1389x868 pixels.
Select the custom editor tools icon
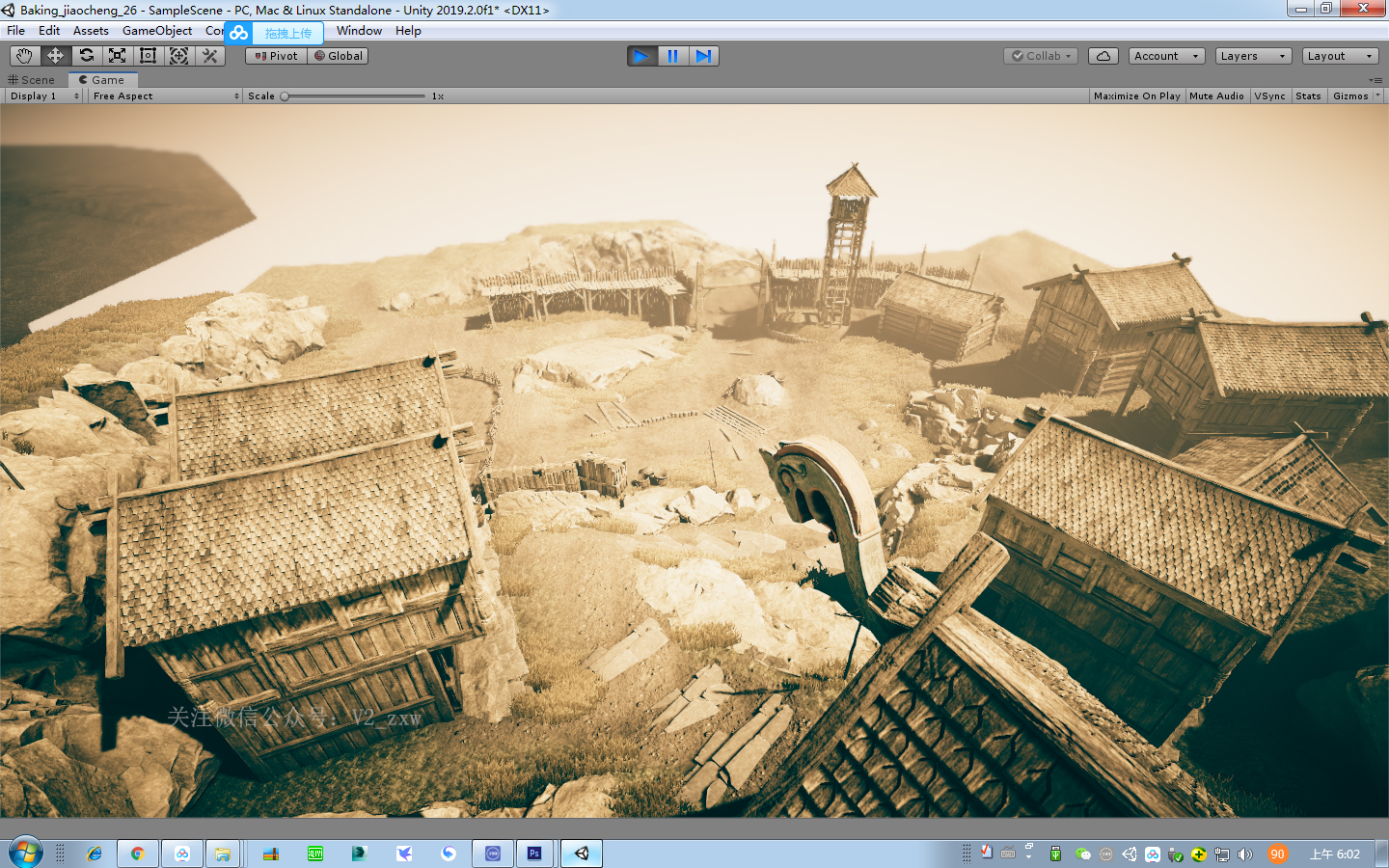click(209, 56)
